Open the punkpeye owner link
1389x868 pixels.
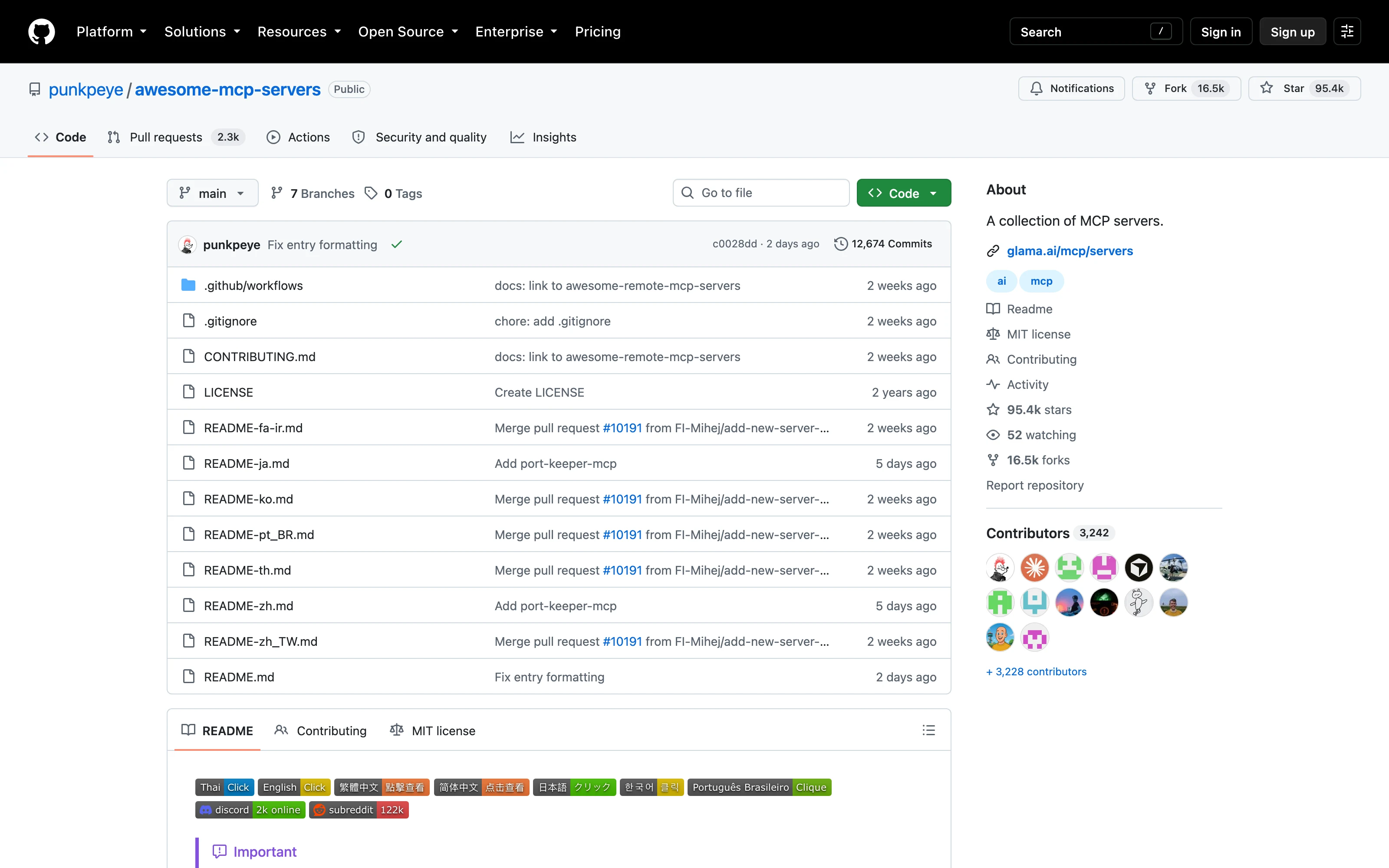tap(86, 89)
